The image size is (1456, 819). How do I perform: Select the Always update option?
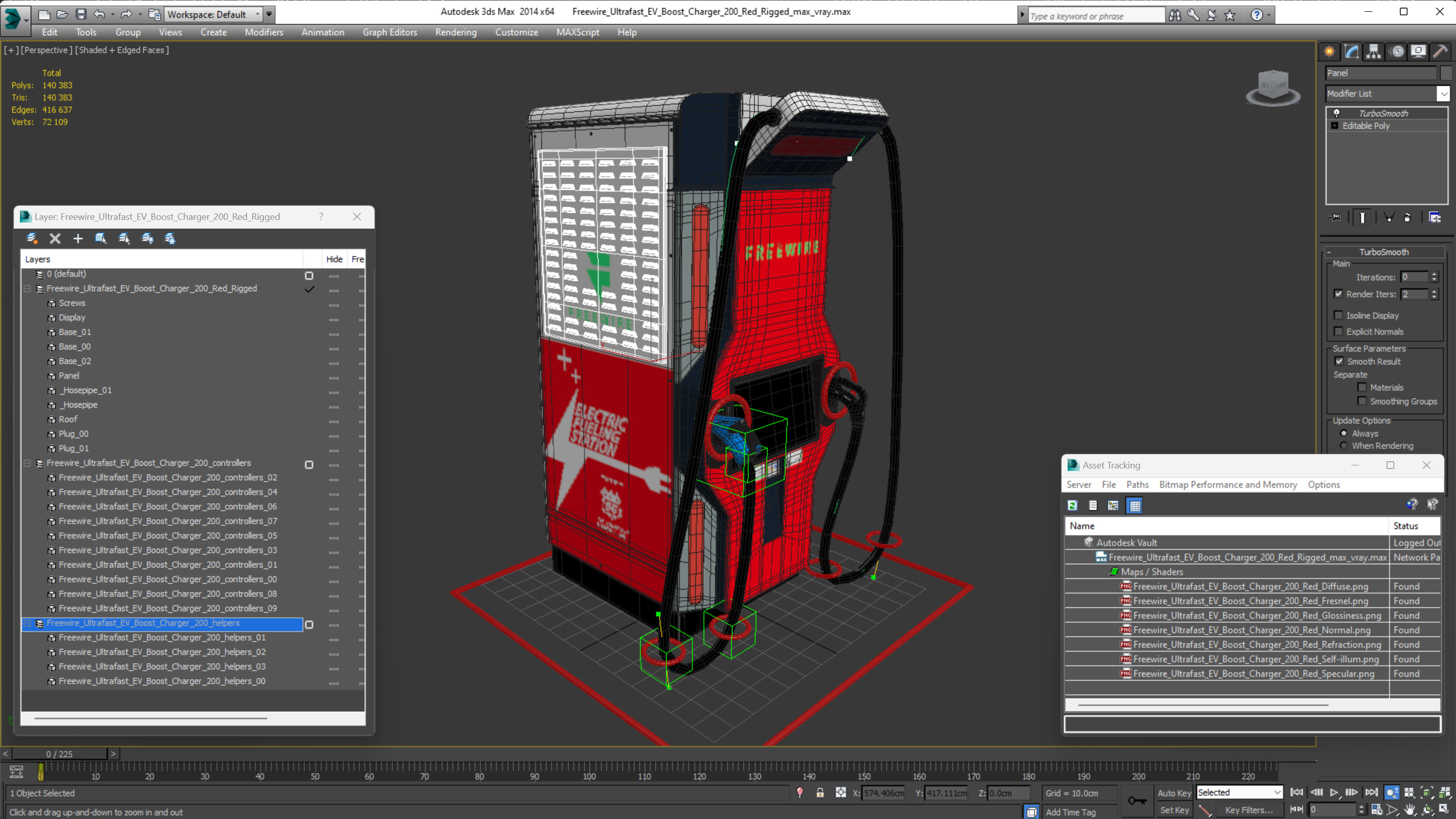(1344, 433)
